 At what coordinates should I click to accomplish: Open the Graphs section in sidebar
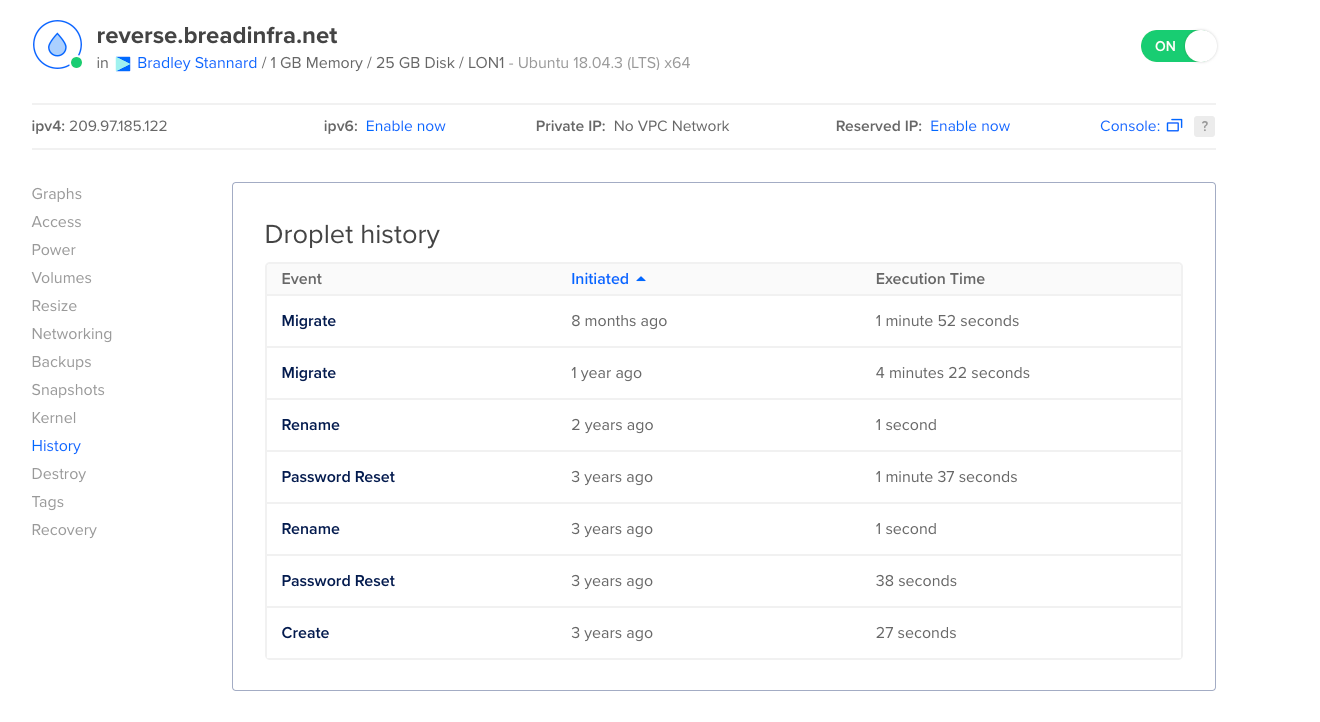click(57, 194)
